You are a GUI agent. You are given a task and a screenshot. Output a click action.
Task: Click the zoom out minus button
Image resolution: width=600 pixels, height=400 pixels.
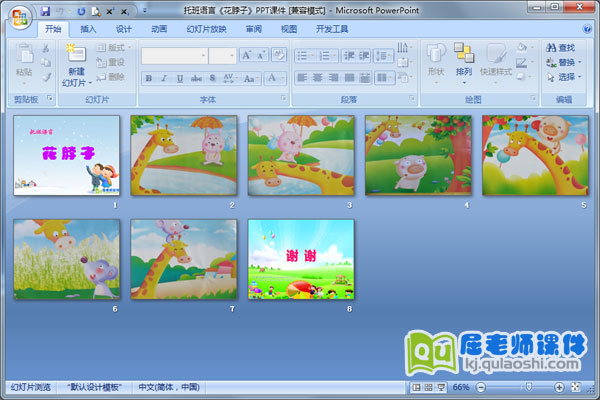click(x=480, y=387)
